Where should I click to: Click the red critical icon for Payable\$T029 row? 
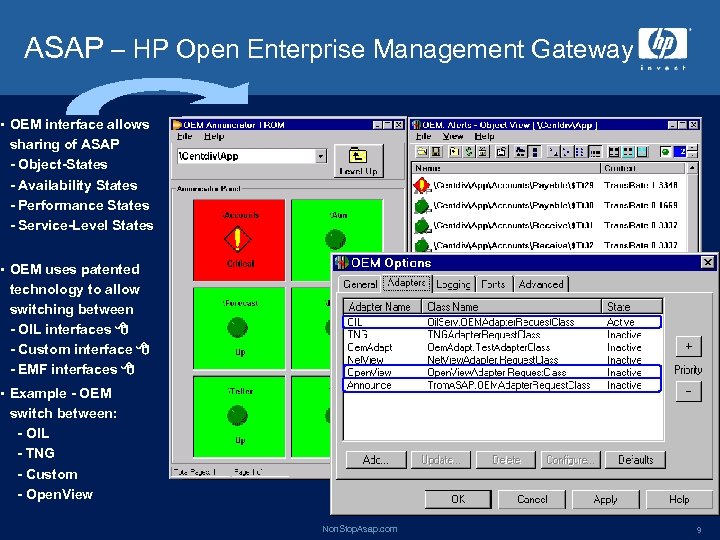coord(421,185)
